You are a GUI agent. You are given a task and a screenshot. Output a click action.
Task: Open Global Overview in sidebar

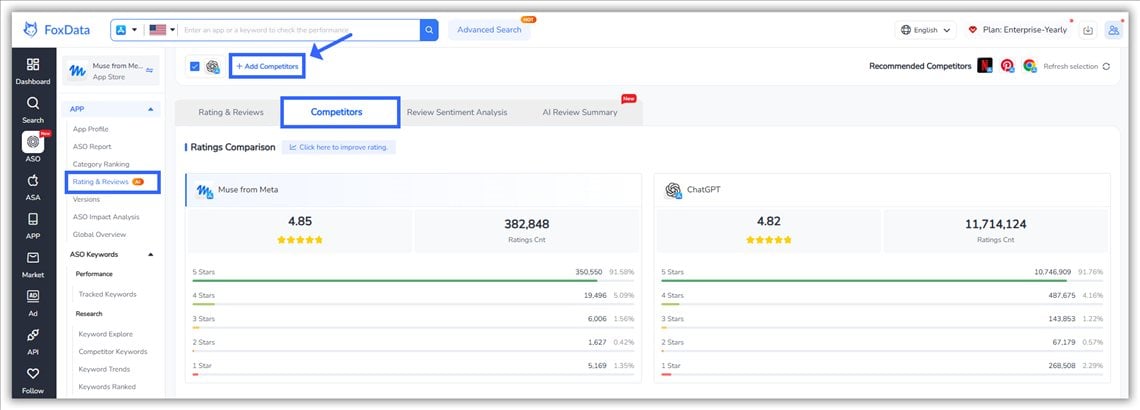tap(99, 234)
